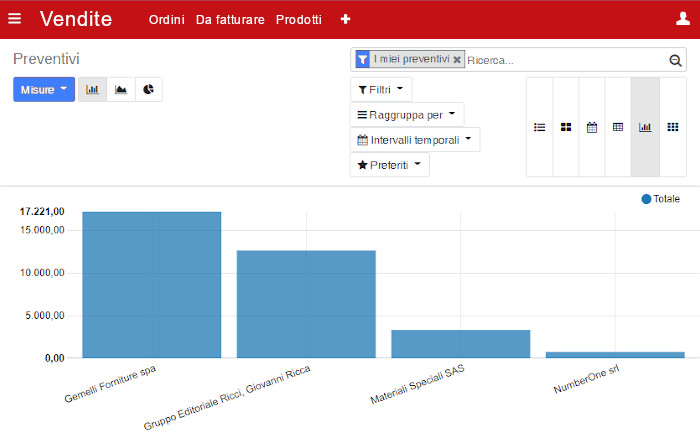Open the user account icon
The width and height of the screenshot is (700, 442).
pos(683,18)
